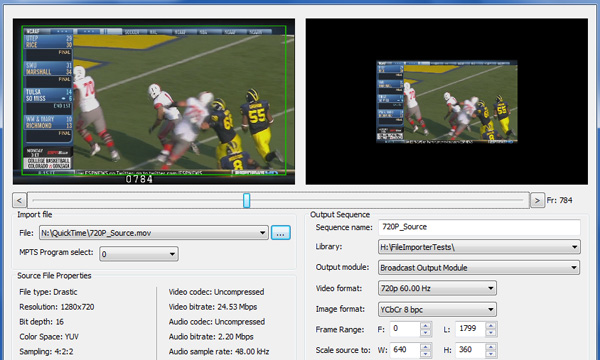Decrease Frame Range first frame value
600x360 pixels.
click(425, 333)
